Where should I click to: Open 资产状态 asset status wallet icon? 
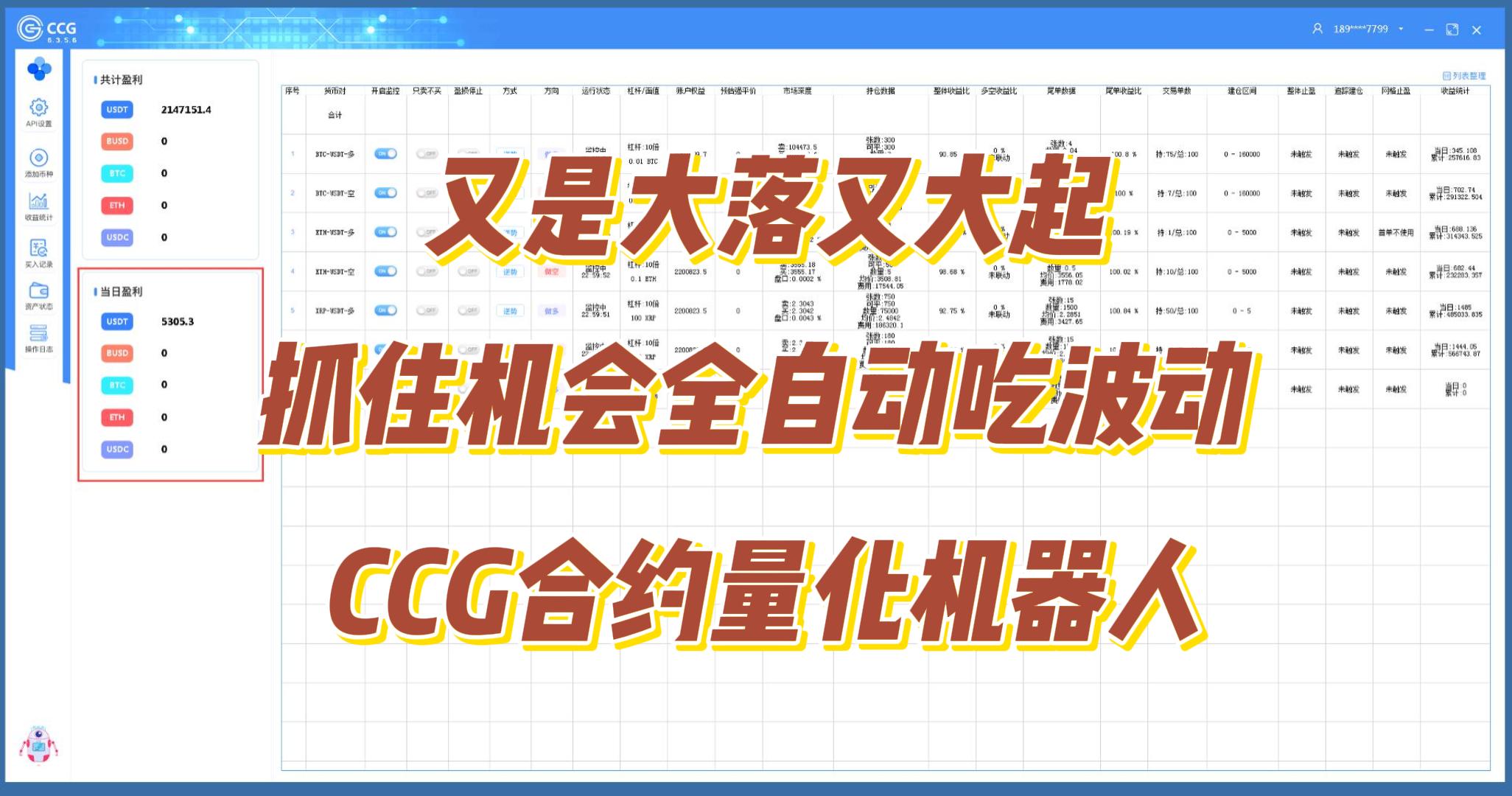(38, 294)
